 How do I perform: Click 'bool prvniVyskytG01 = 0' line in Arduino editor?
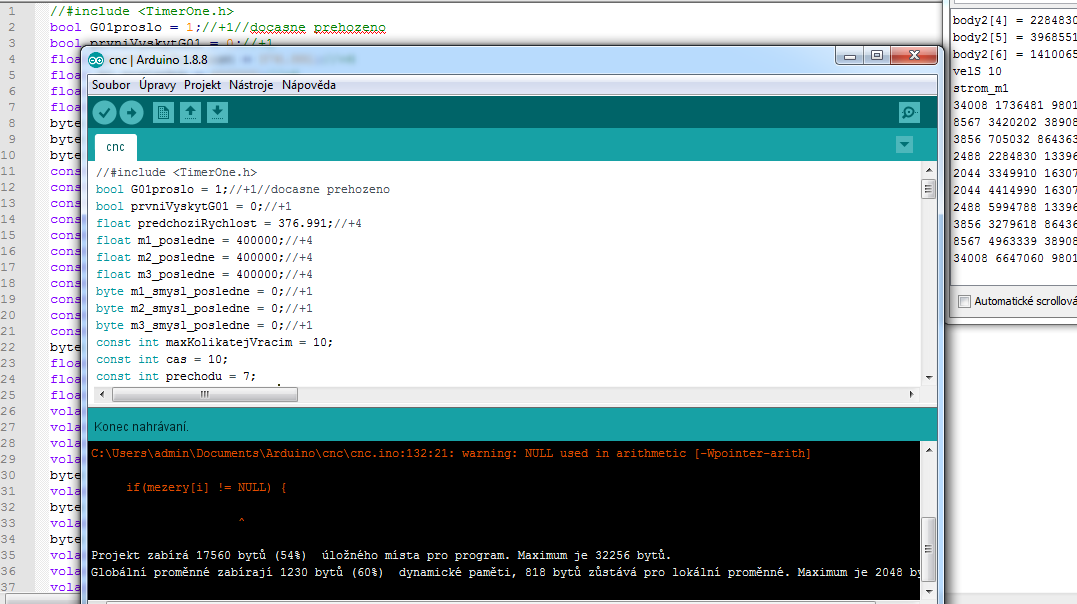[193, 206]
